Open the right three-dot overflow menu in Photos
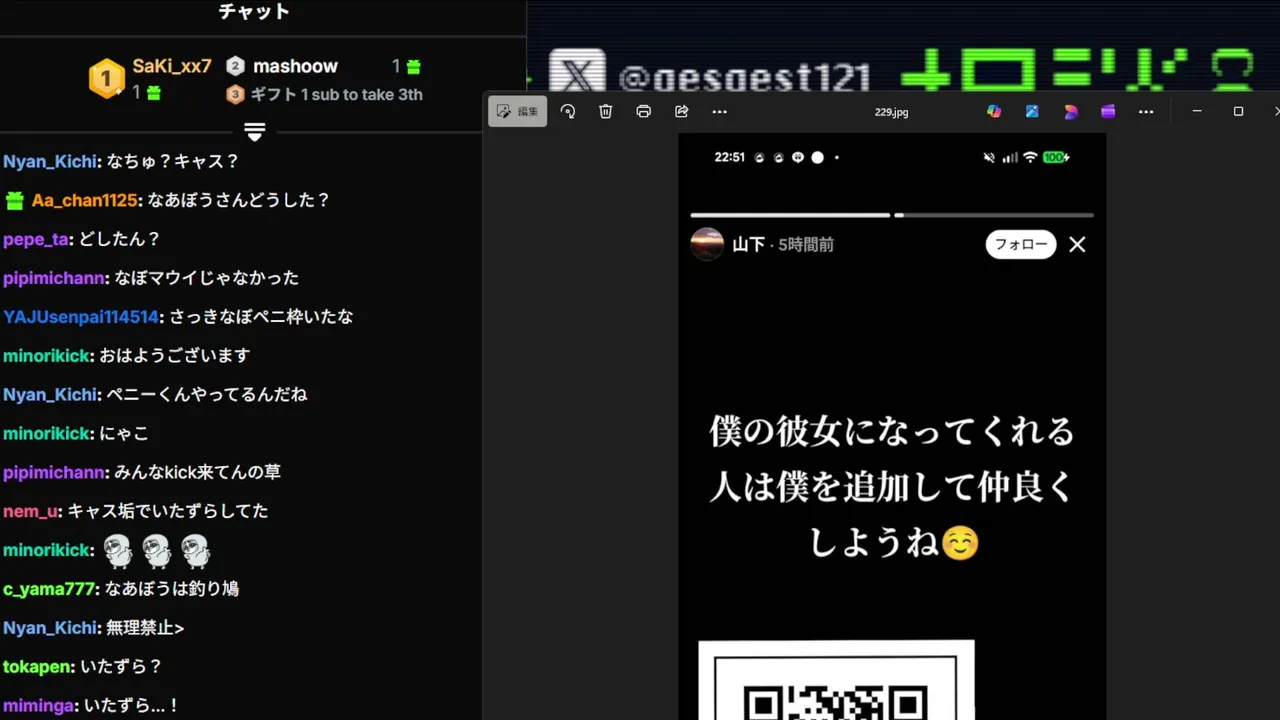The height and width of the screenshot is (720, 1280). click(x=1146, y=111)
